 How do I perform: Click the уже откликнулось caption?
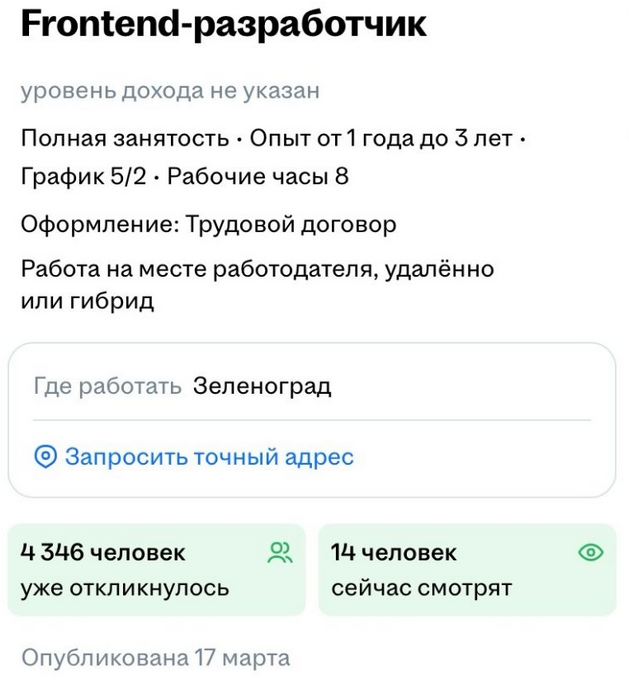coord(125,588)
